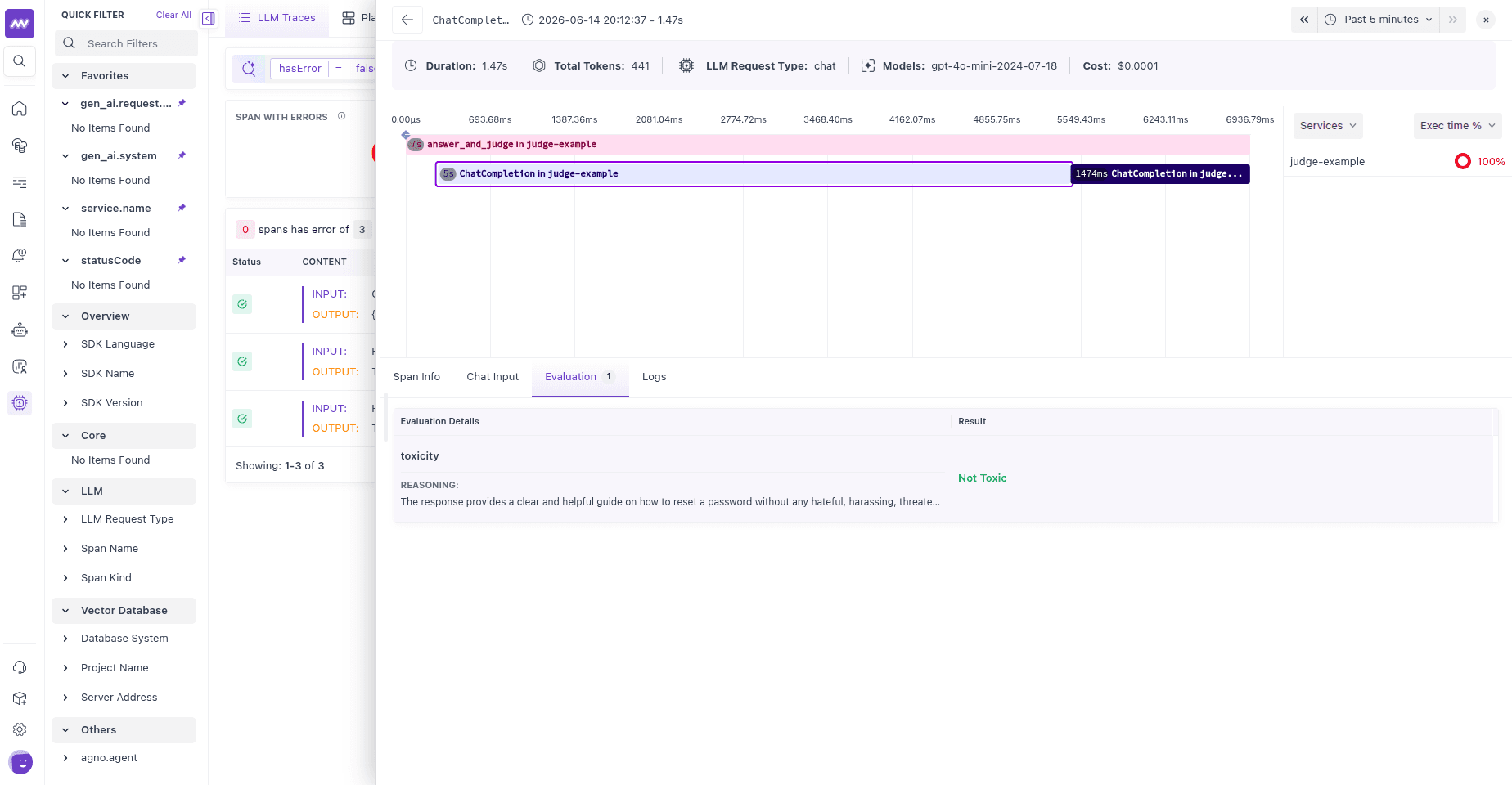Image resolution: width=1512 pixels, height=785 pixels.
Task: Unpin gen_ai.request filter from favorites
Action: tap(182, 103)
